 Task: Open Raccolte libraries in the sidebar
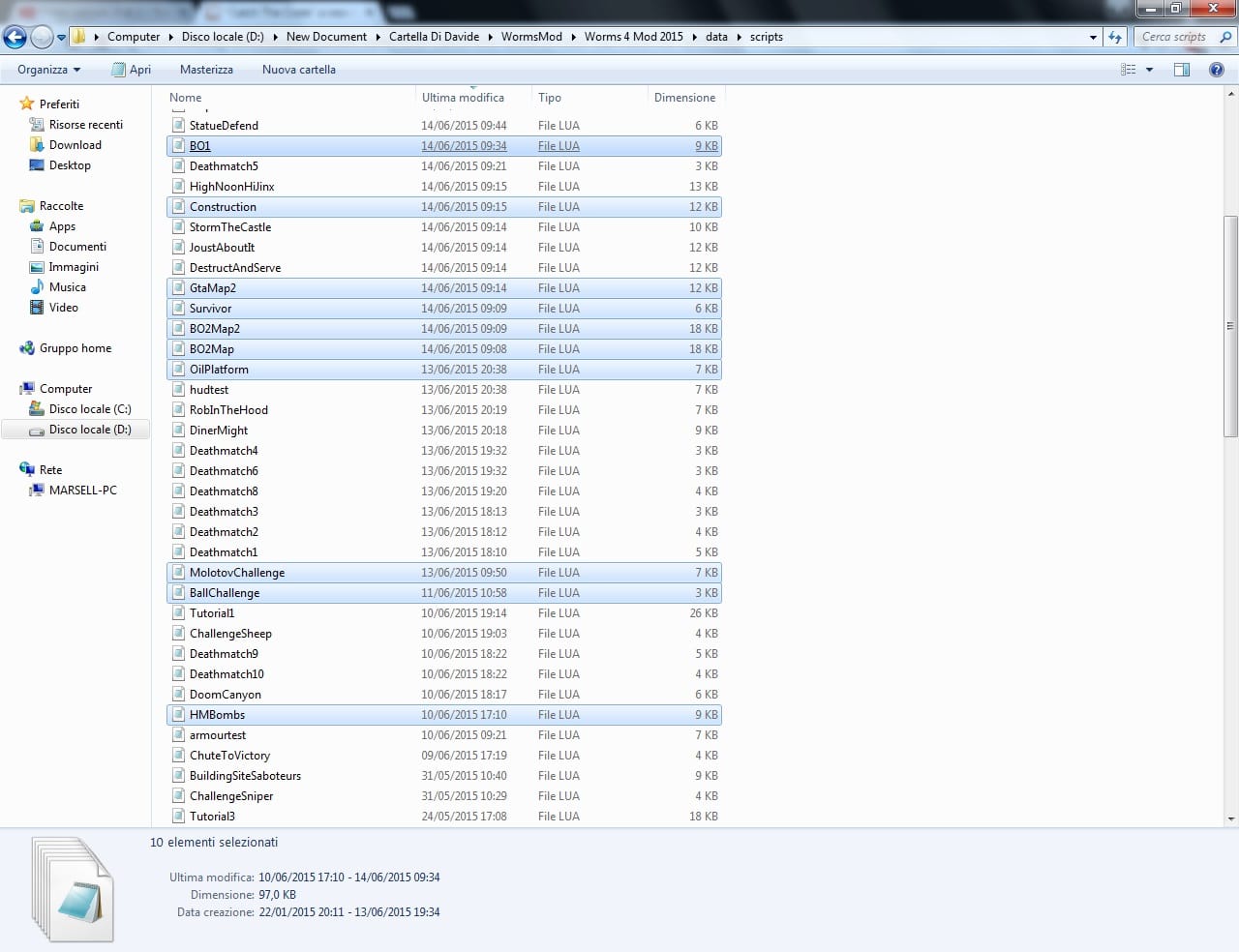coord(61,206)
